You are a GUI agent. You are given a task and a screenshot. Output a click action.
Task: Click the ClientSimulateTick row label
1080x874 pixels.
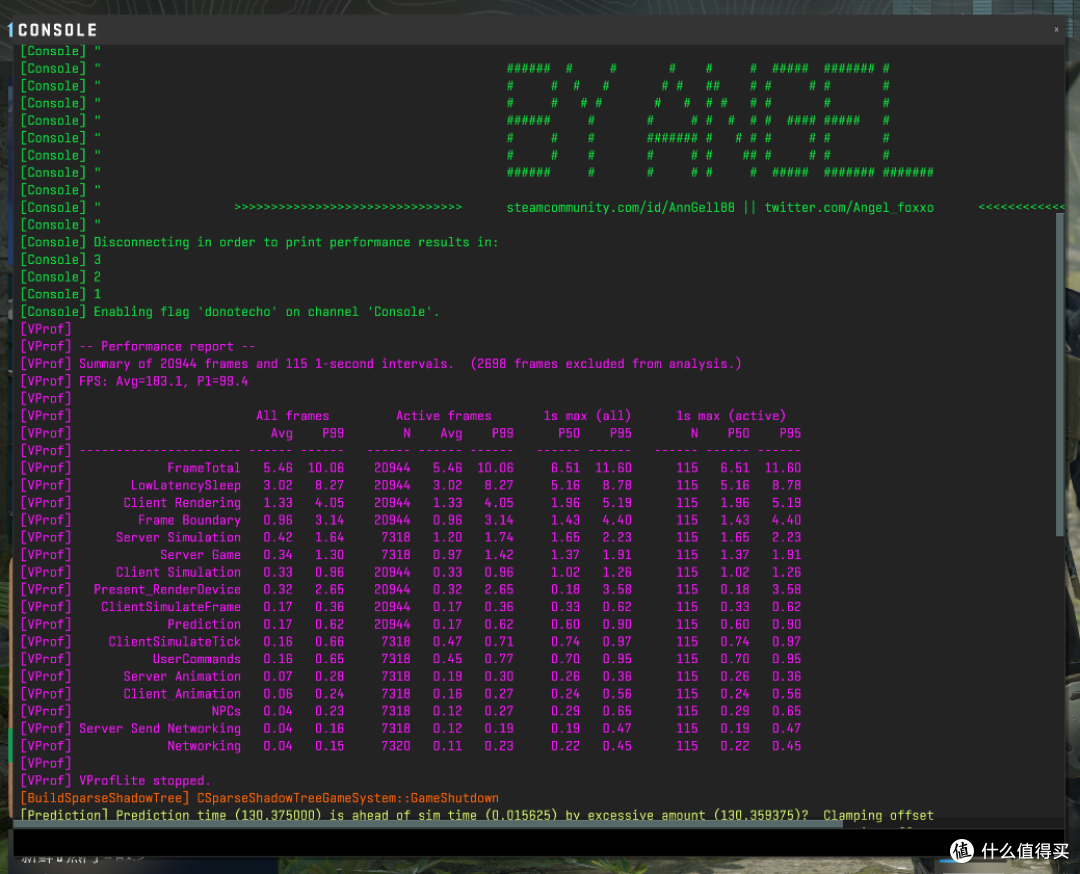pyautogui.click(x=174, y=641)
